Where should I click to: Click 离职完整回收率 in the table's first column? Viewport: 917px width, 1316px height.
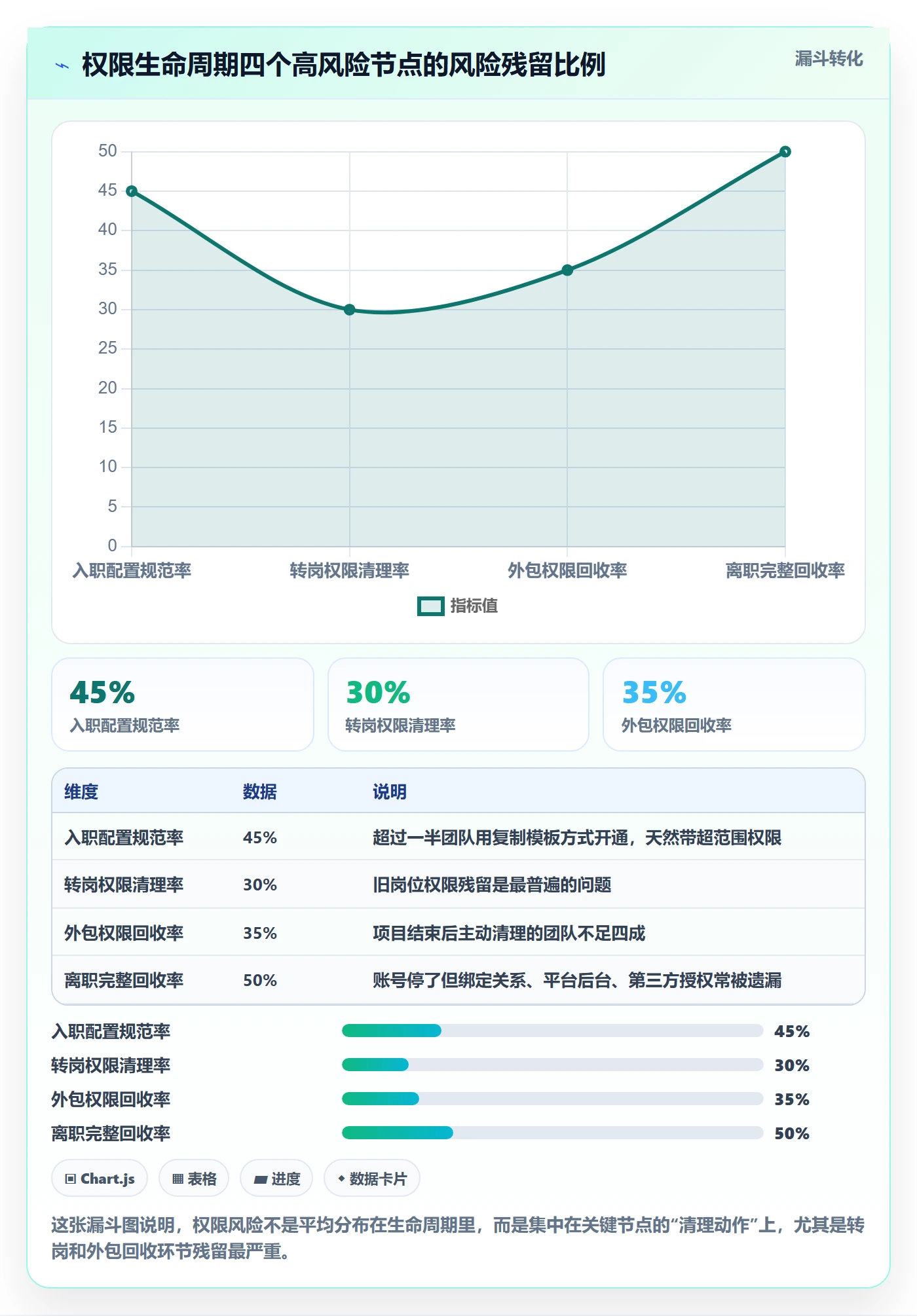pyautogui.click(x=124, y=980)
